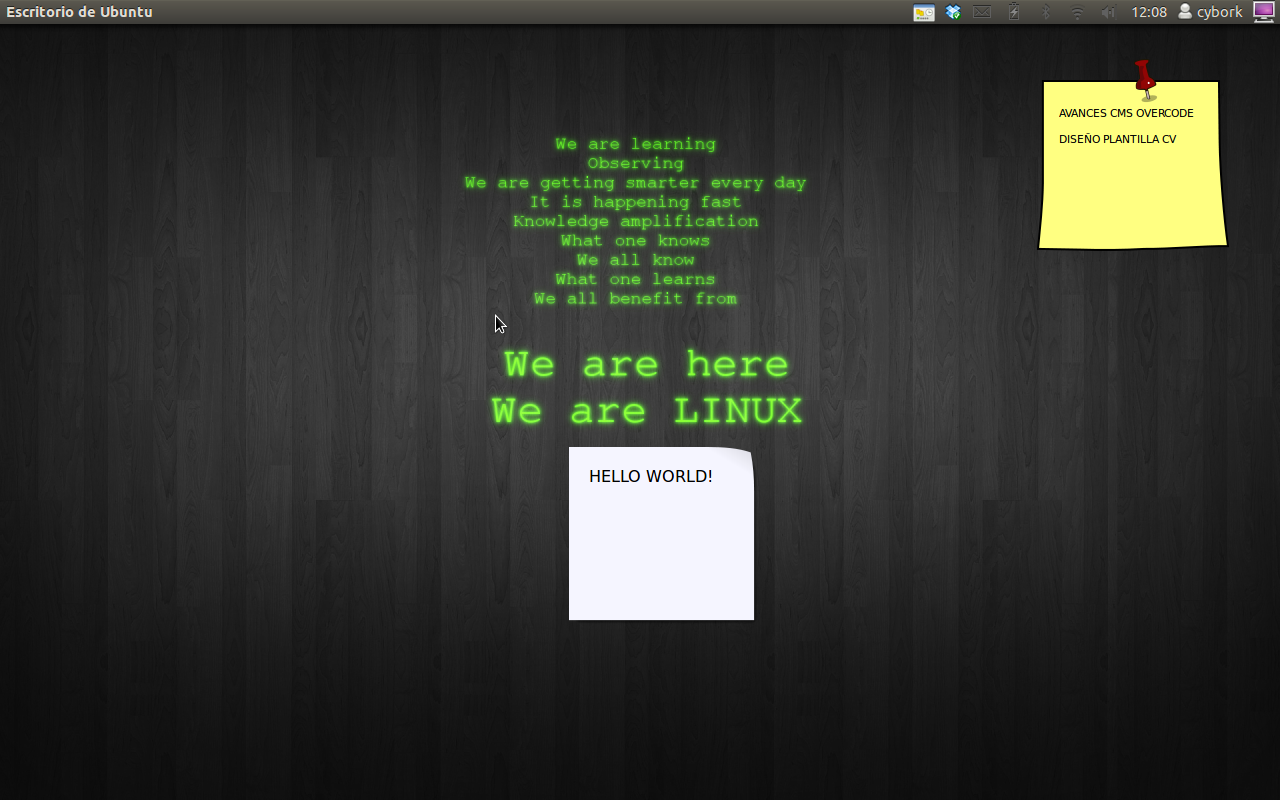Mute sound using the speaker indicator

tap(1110, 12)
